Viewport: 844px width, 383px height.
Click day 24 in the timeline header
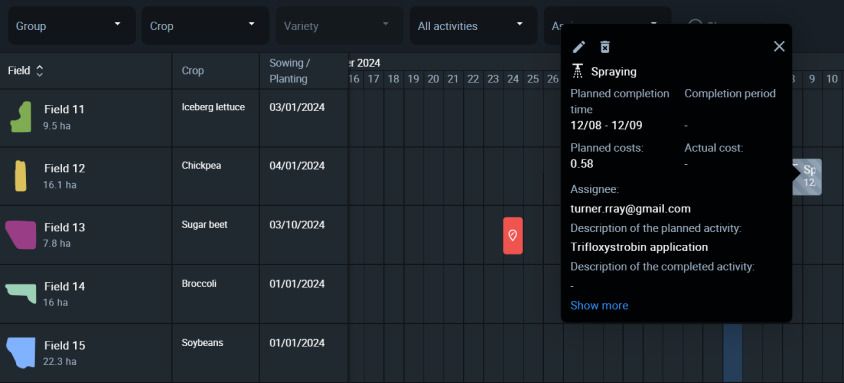[x=513, y=80]
